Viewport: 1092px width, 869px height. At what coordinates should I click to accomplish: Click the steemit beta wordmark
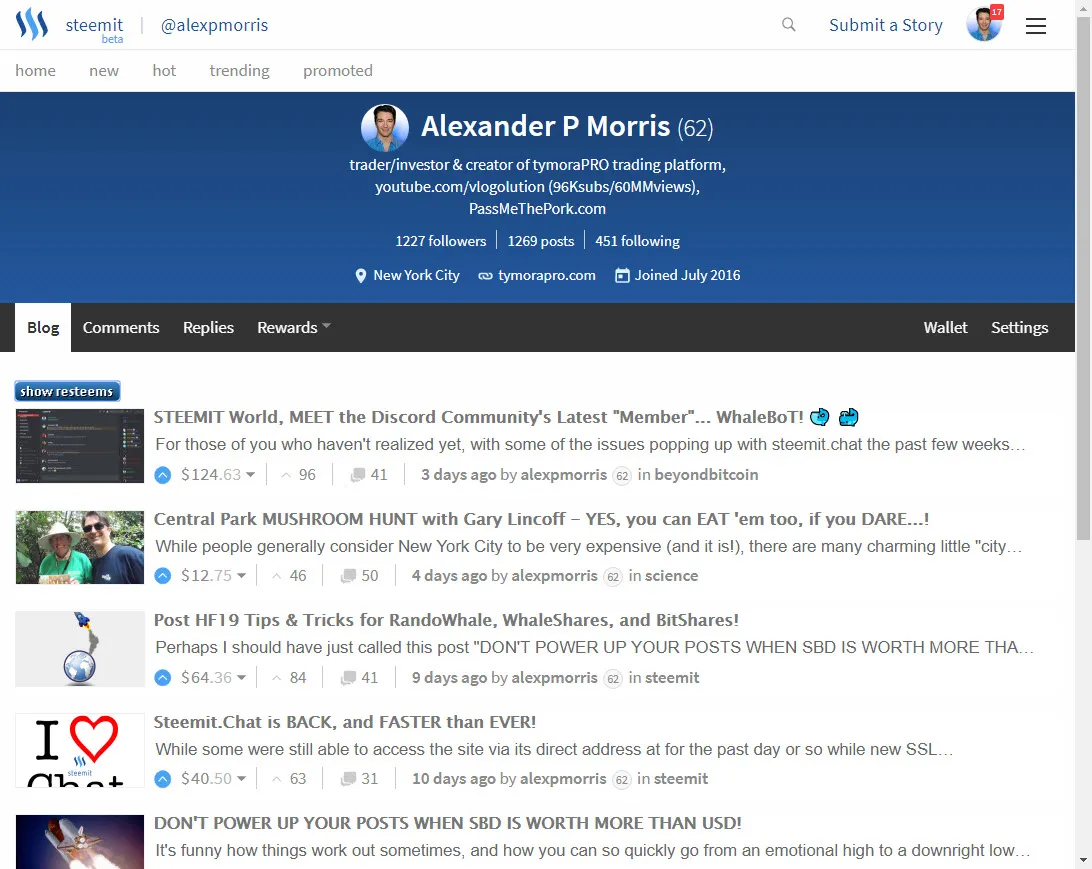coord(95,29)
